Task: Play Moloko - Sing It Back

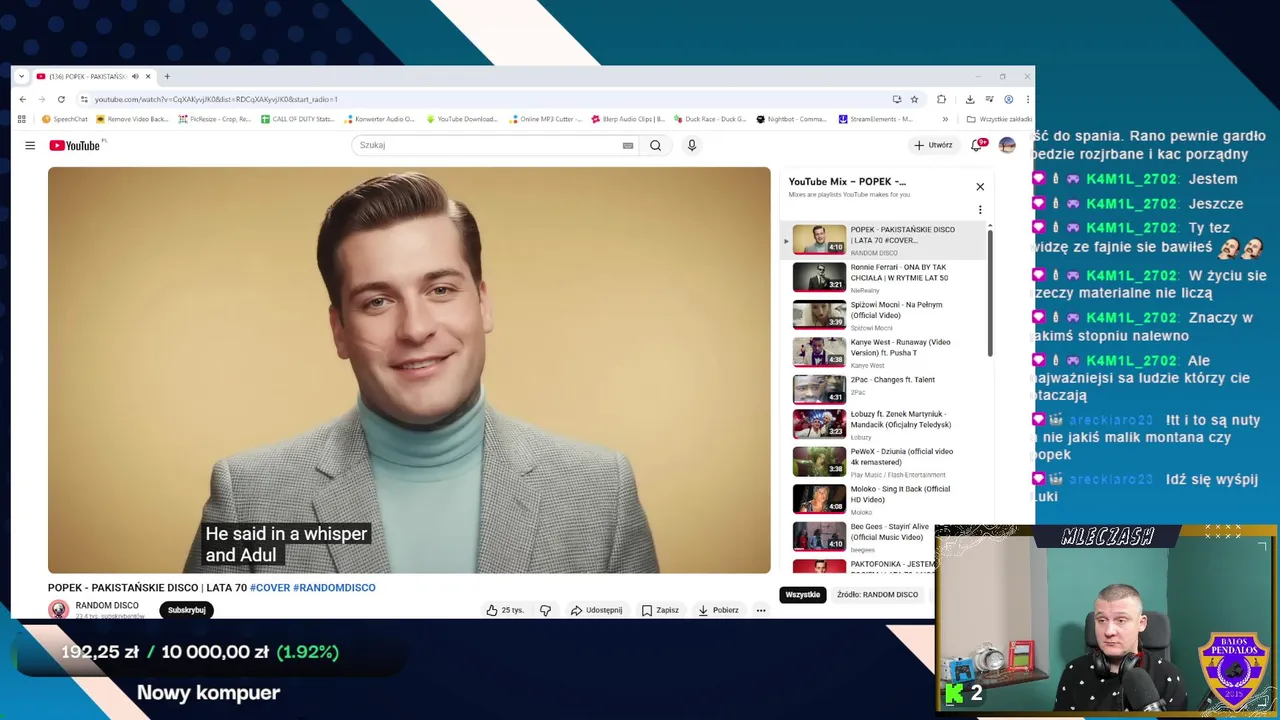Action: pyautogui.click(x=884, y=499)
